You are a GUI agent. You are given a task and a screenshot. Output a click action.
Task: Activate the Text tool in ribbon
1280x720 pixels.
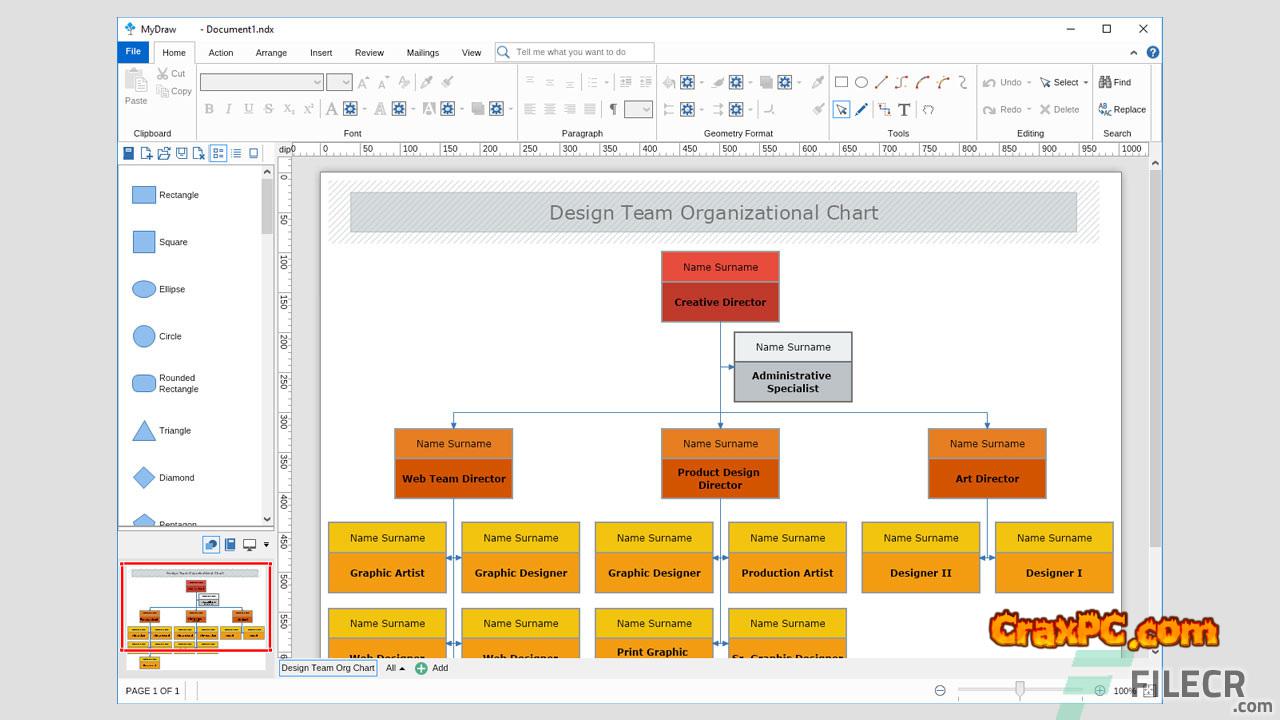904,110
